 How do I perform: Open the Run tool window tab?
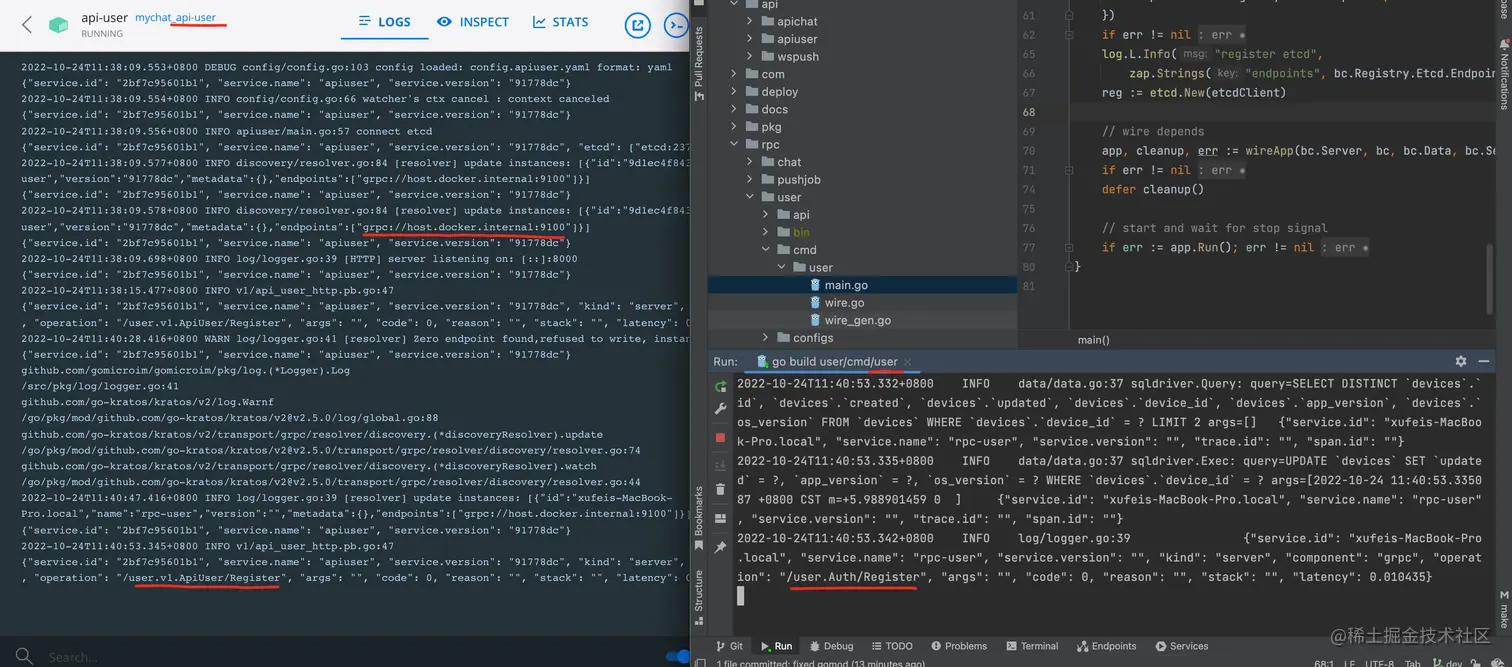[x=776, y=646]
